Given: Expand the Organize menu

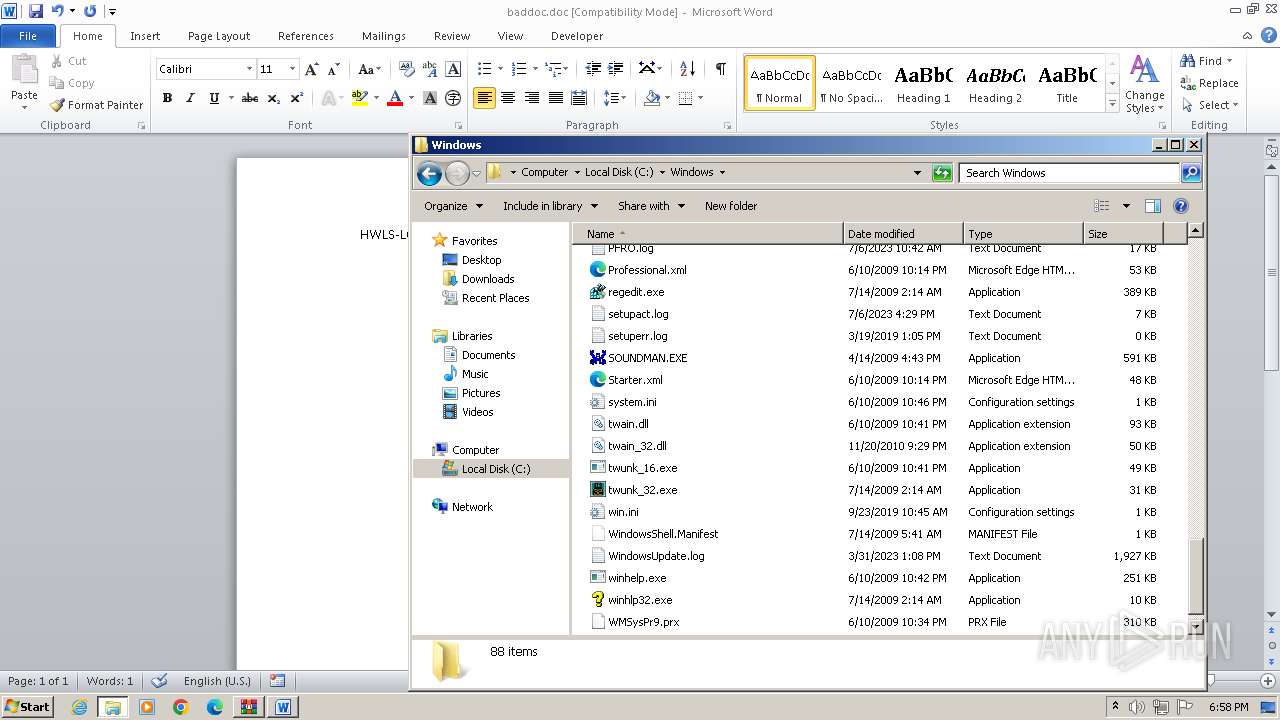Looking at the screenshot, I should pyautogui.click(x=453, y=206).
